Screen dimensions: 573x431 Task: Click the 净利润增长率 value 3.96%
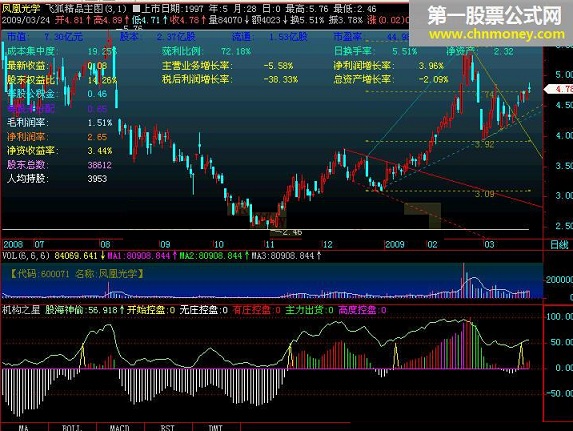click(431, 66)
